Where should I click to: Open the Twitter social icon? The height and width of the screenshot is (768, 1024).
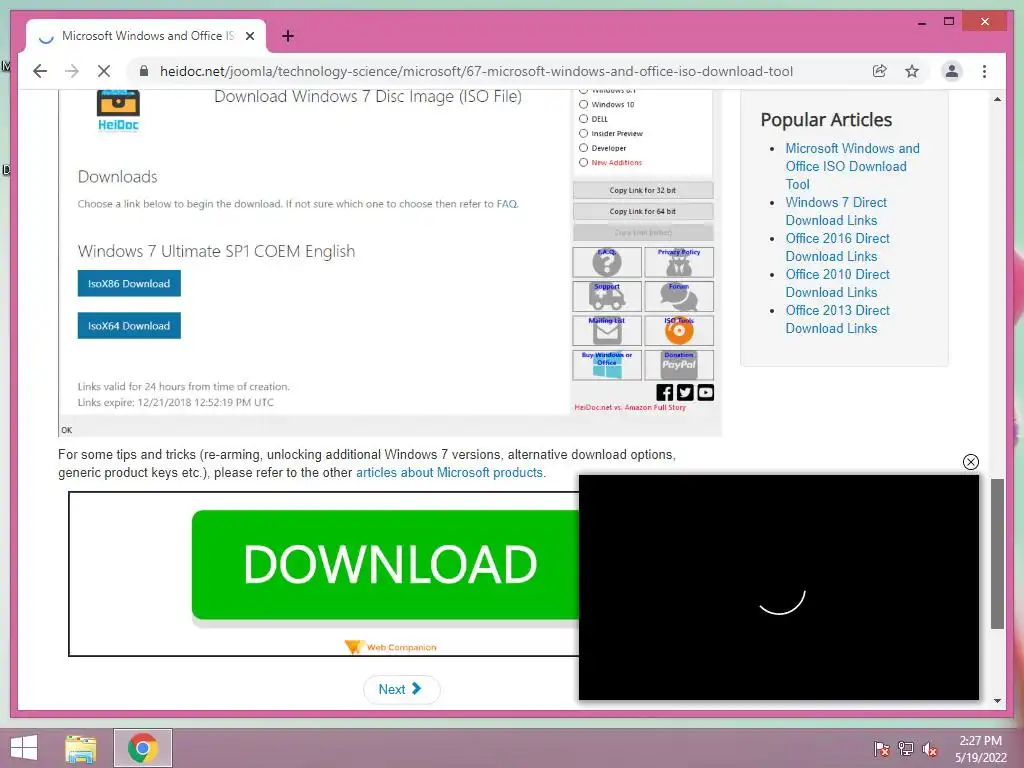click(x=684, y=392)
